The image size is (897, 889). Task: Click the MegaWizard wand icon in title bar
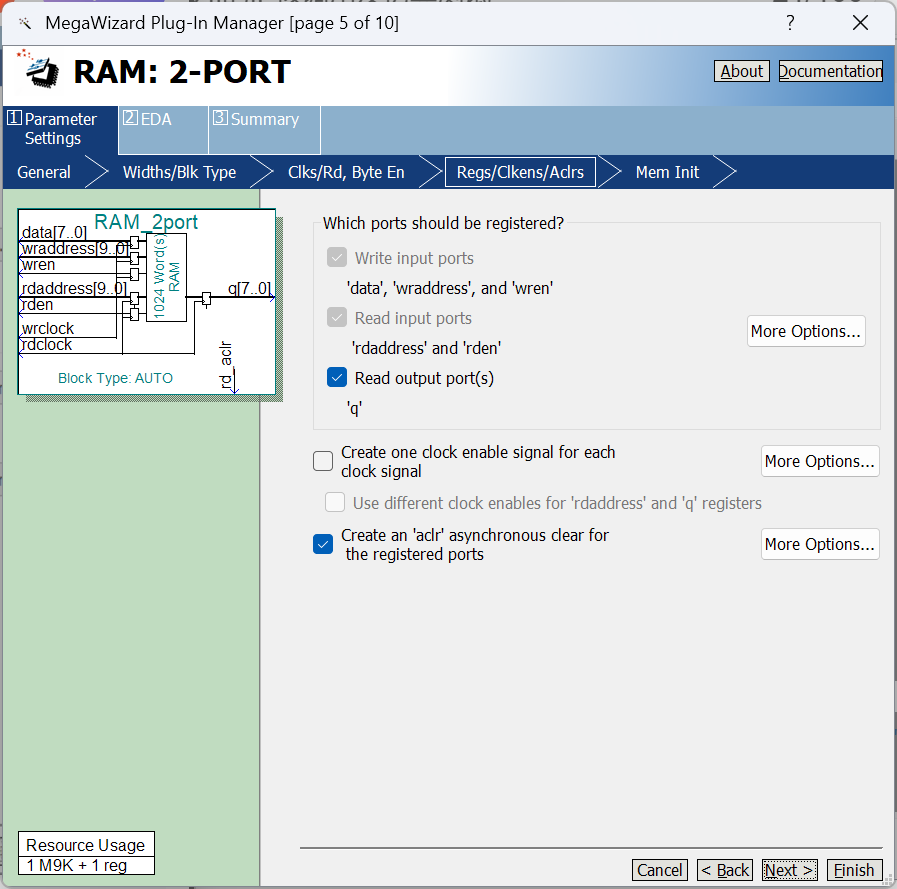click(x=25, y=23)
